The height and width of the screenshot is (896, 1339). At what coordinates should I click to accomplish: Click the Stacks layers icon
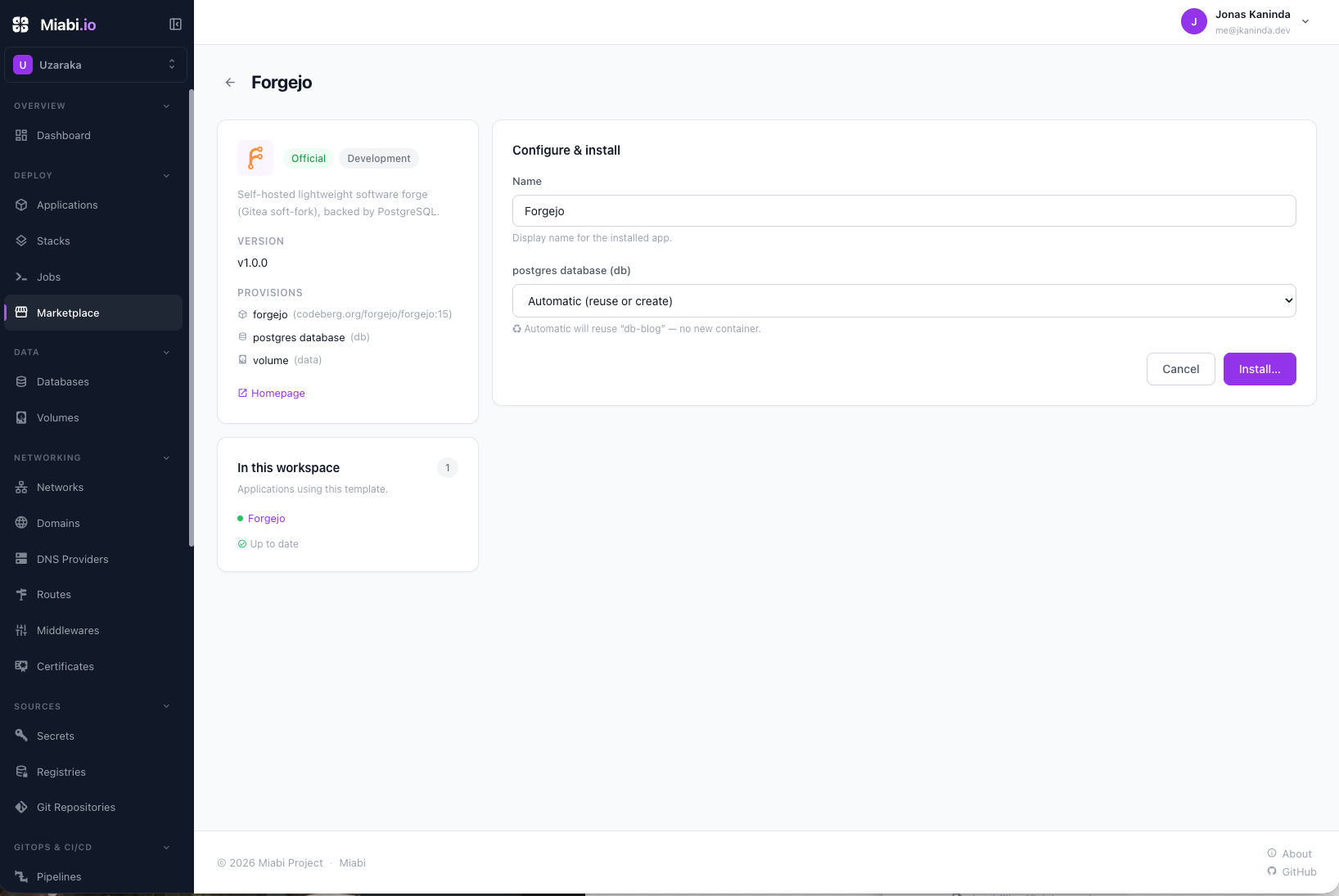click(21, 241)
